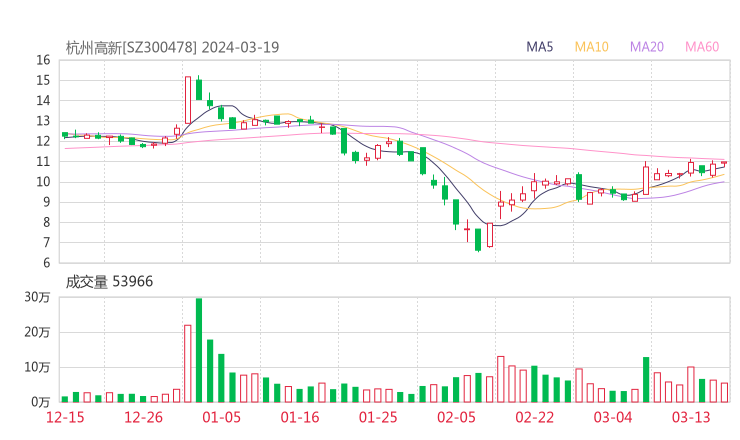Click the price axis value 8
The image size is (740, 440).
tap(46, 222)
